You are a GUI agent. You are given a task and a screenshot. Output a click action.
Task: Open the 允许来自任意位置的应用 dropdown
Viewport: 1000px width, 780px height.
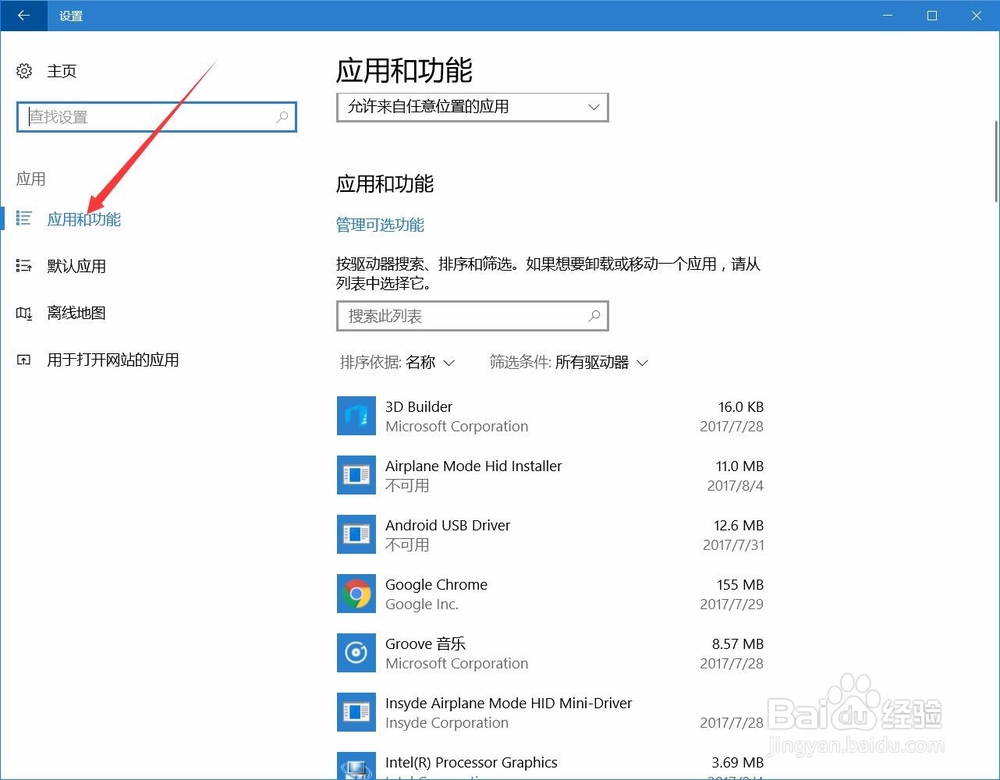[x=472, y=107]
